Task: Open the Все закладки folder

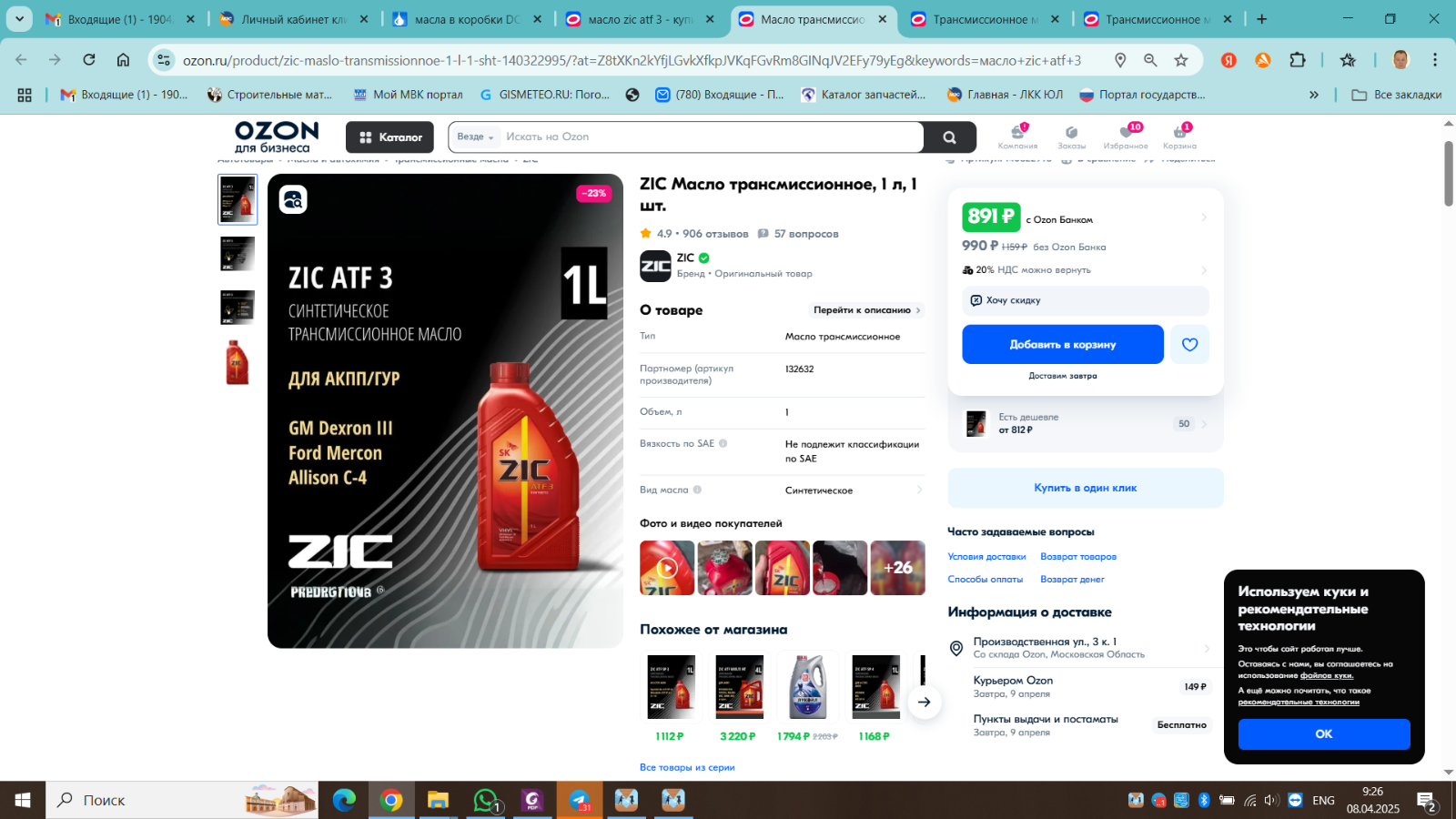Action: click(1397, 95)
